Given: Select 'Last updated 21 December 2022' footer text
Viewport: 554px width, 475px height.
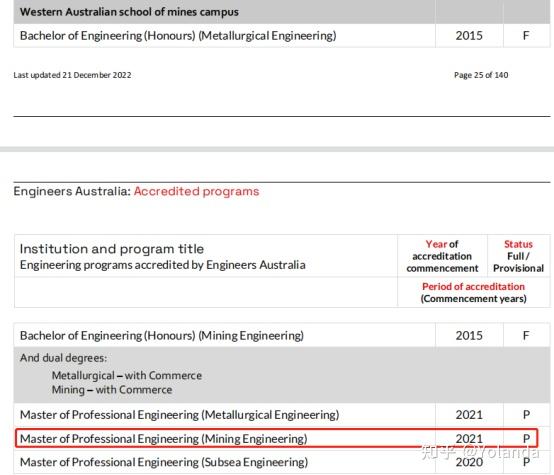Looking at the screenshot, I should click(x=72, y=75).
